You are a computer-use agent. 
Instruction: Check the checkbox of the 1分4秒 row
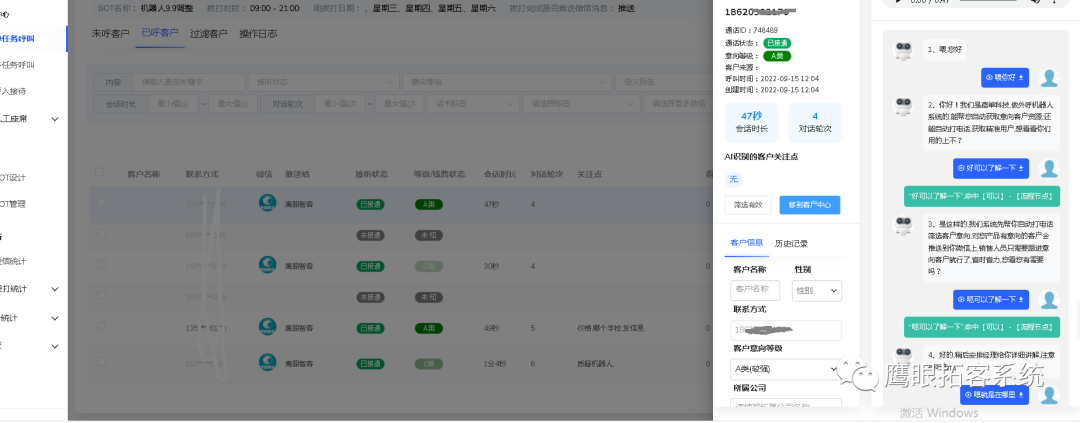[x=102, y=361]
